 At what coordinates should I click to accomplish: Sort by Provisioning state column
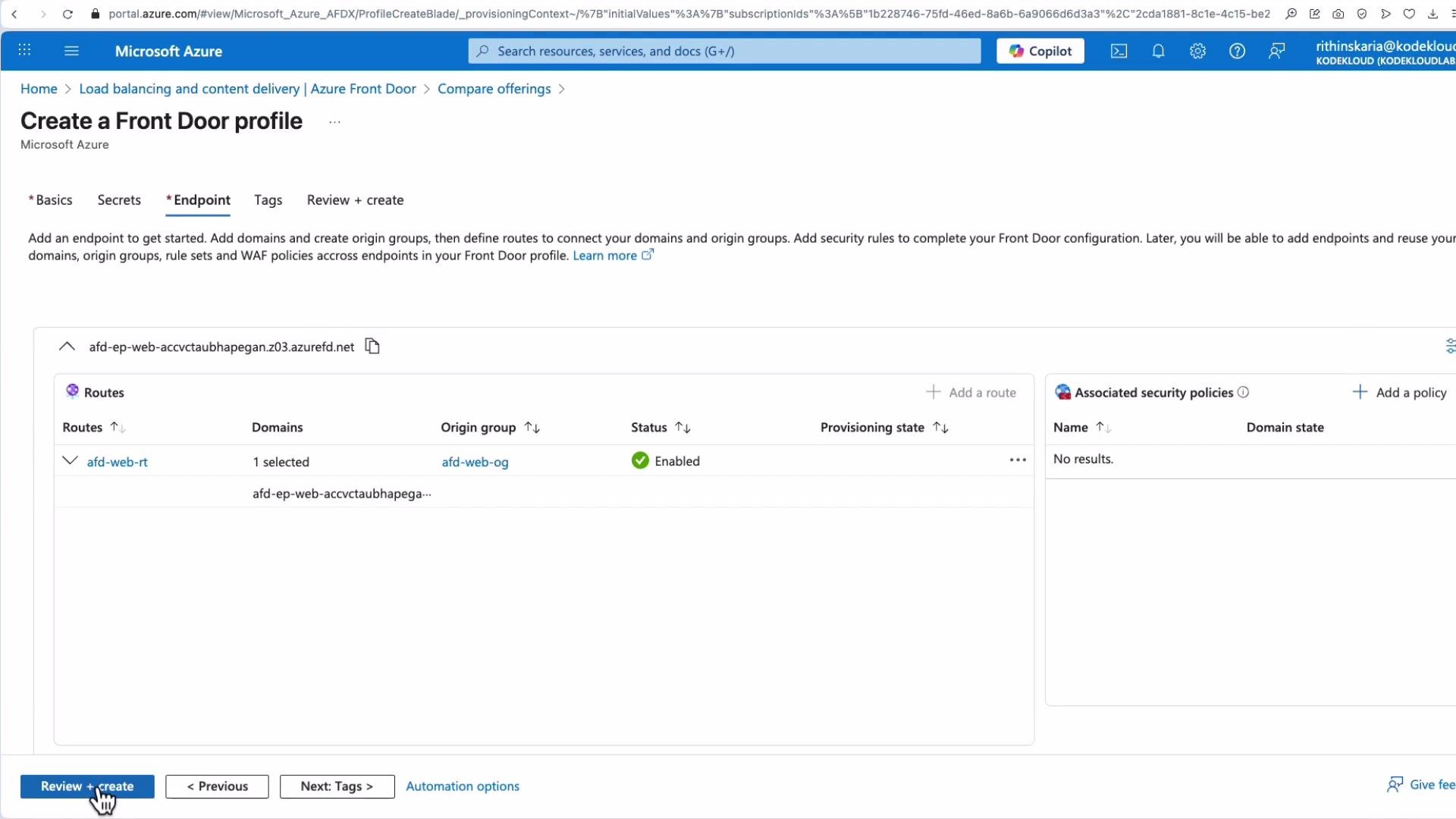point(940,428)
